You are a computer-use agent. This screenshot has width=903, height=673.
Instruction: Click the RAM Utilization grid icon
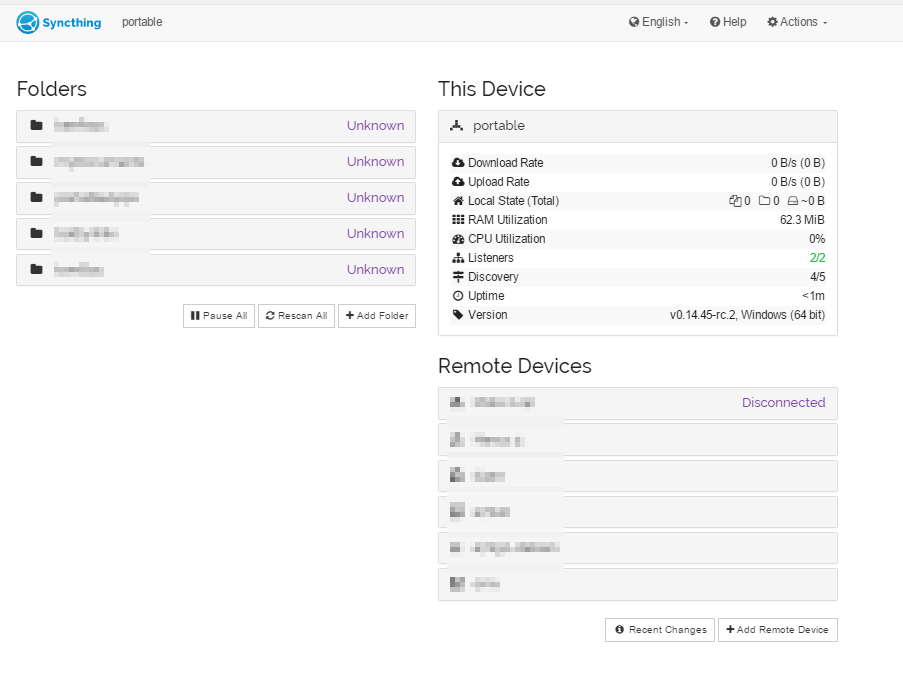(456, 219)
